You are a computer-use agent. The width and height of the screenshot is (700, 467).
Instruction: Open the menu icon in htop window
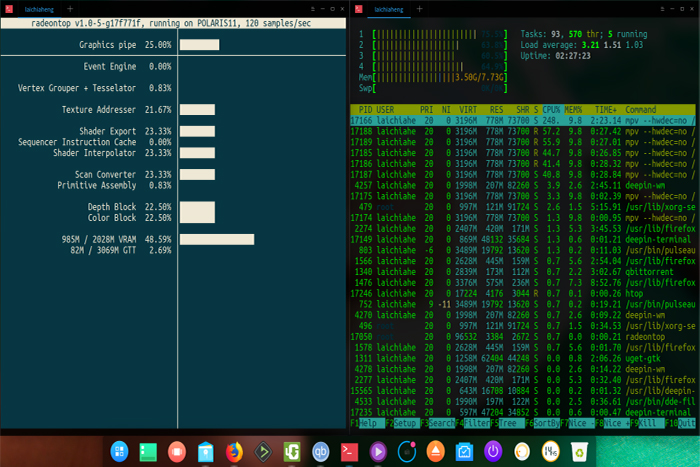tap(662, 9)
